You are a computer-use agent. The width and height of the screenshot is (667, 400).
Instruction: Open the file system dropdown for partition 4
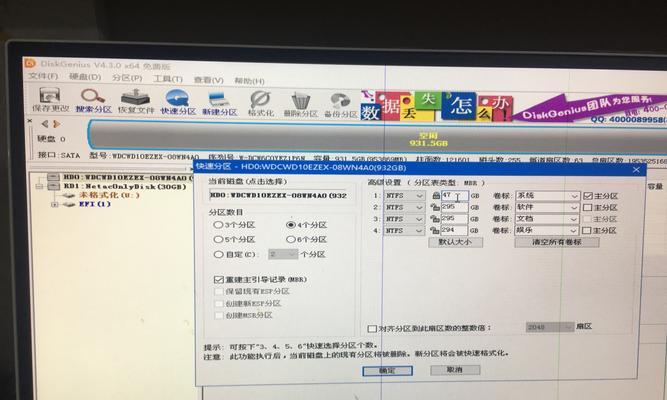point(404,230)
